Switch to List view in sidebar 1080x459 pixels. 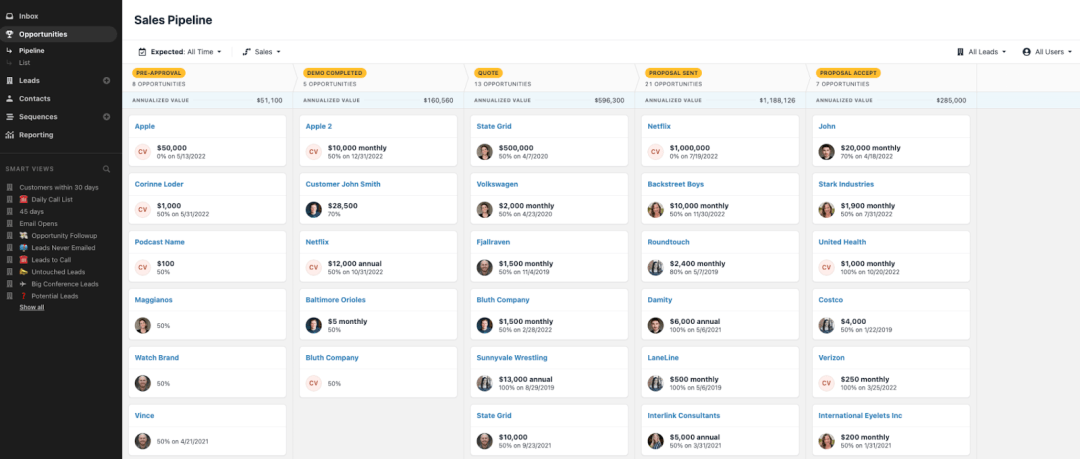coord(24,62)
